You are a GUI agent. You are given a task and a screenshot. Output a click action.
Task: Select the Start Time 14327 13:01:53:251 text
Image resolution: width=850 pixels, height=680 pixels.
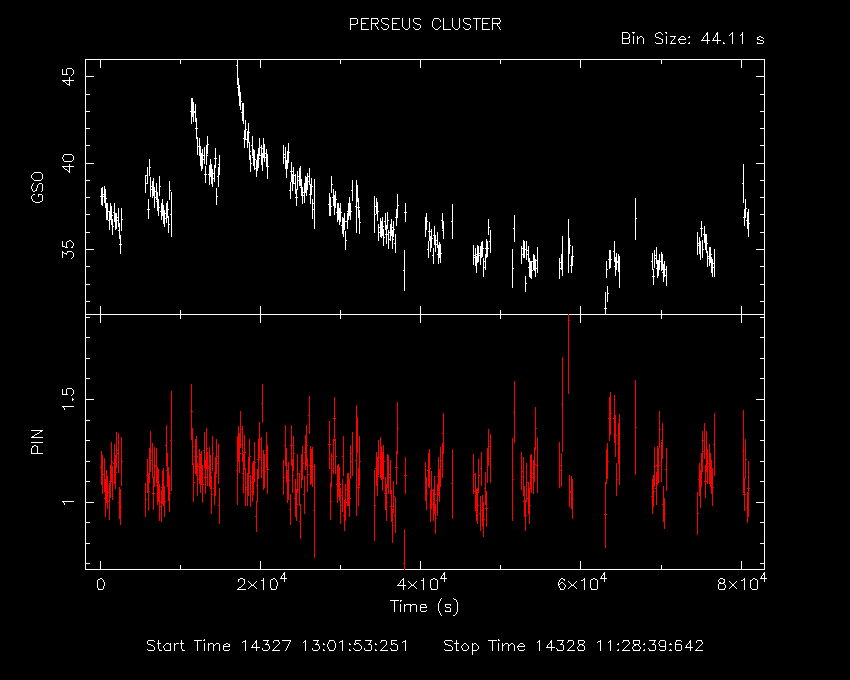(277, 646)
